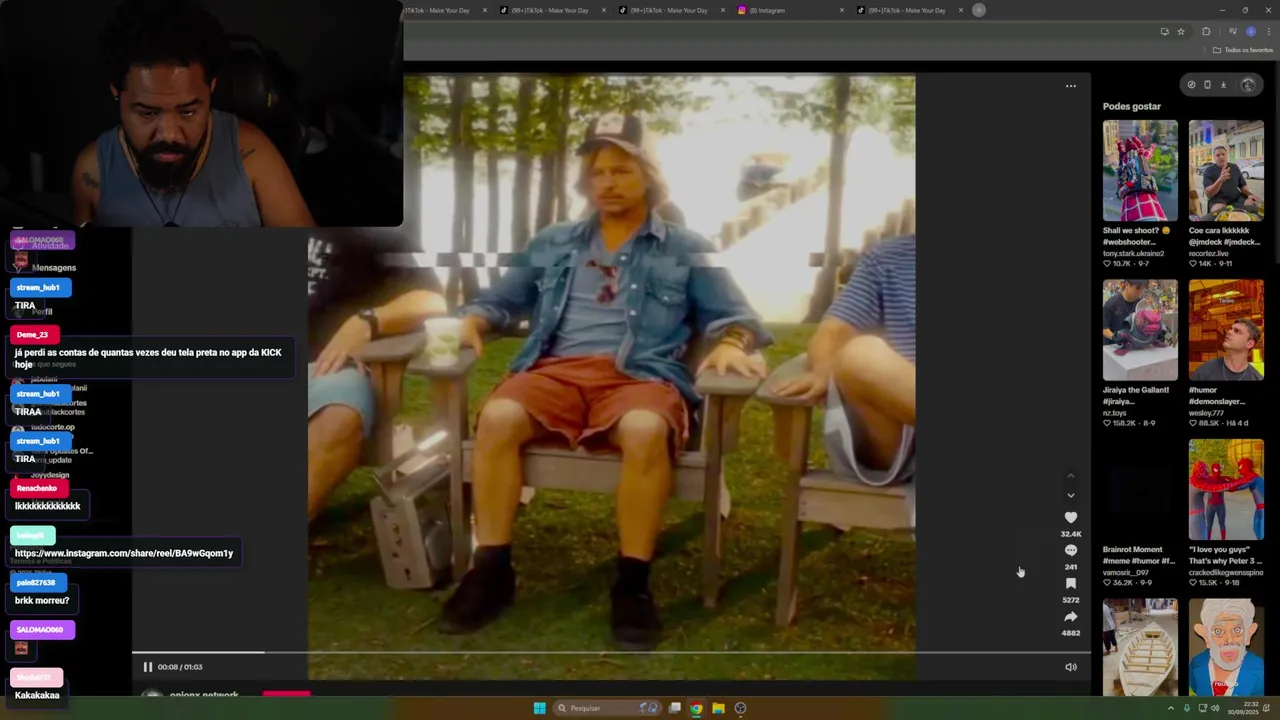The image size is (1280, 720).
Task: Share the video with 4882 shares
Action: pyautogui.click(x=1071, y=616)
